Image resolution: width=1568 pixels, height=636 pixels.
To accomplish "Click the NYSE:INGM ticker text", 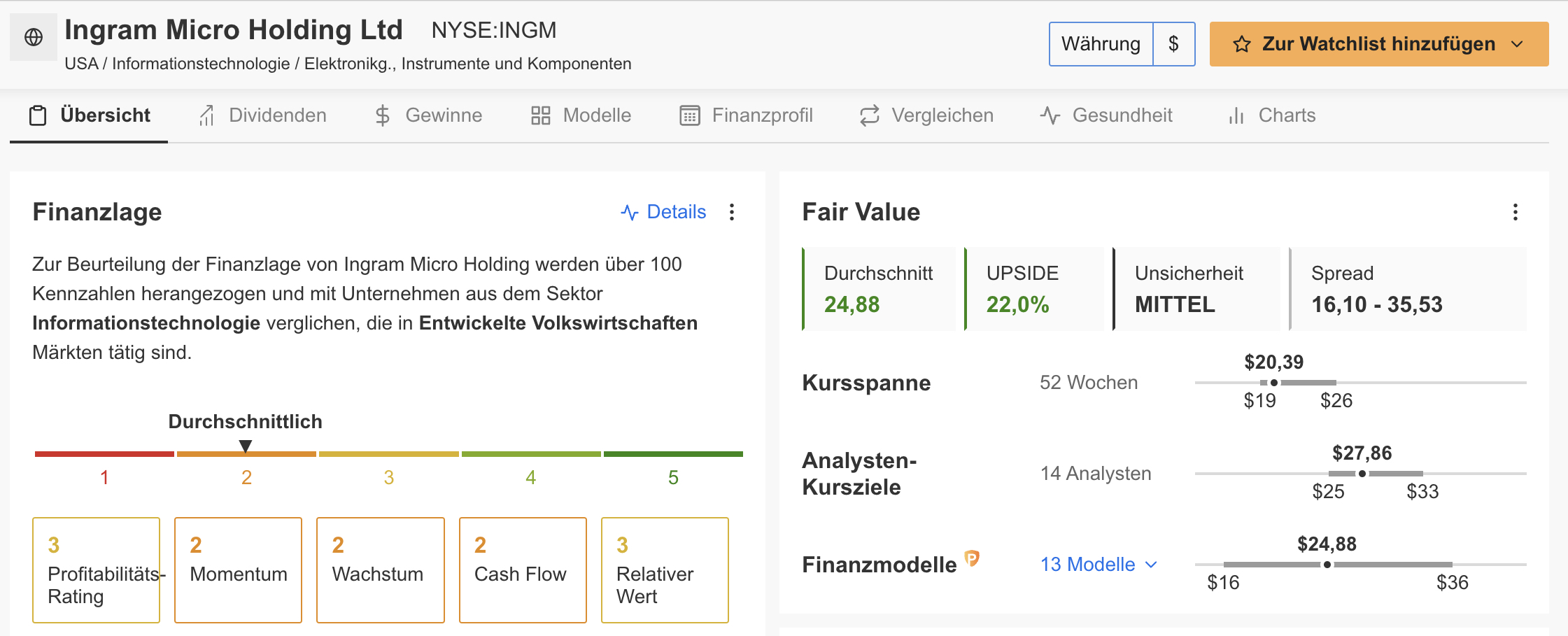I will click(x=494, y=30).
